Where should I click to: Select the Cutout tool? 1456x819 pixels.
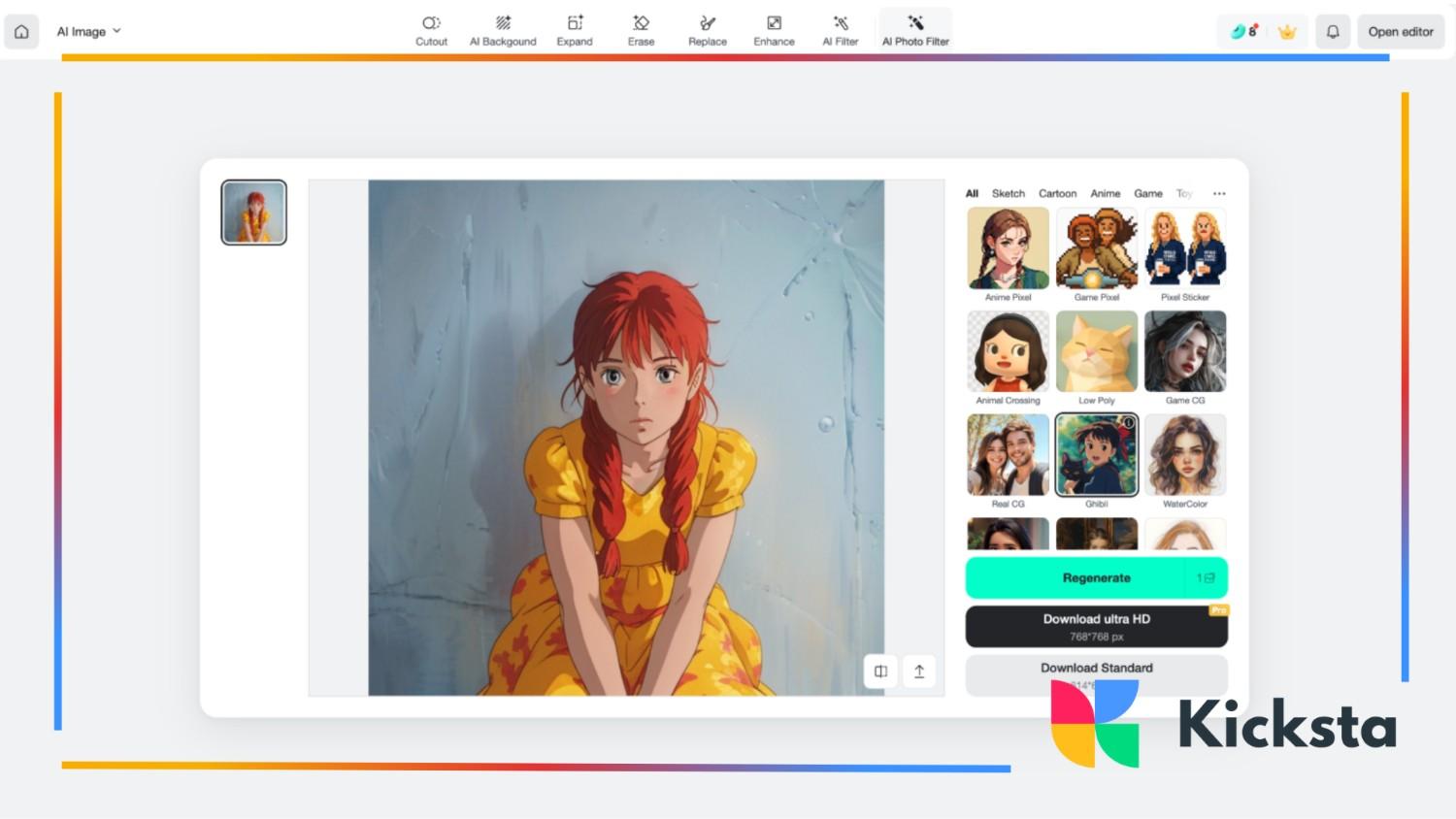pyautogui.click(x=431, y=31)
